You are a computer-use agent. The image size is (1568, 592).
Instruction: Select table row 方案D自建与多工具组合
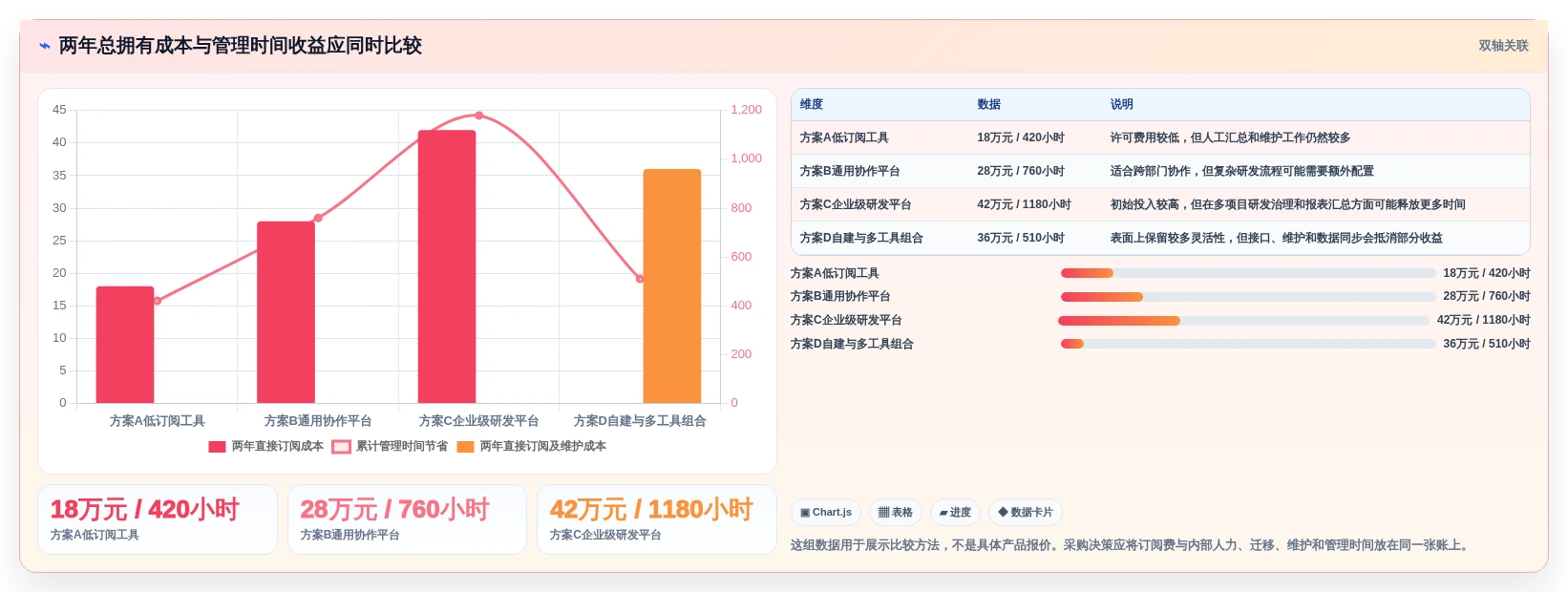click(1160, 238)
